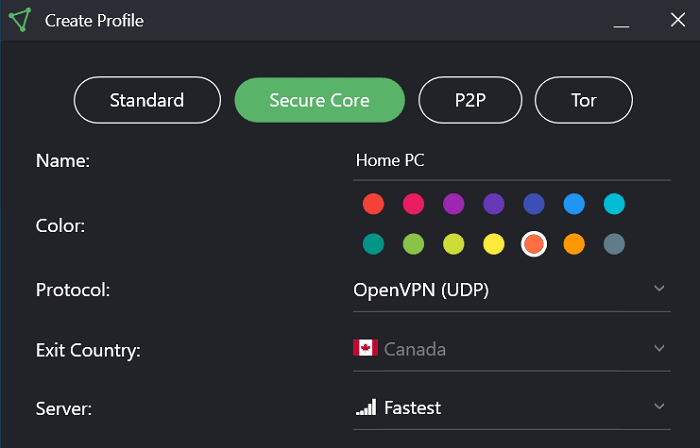Click the signal bars Fastest icon
Screen dimensions: 700x448
point(366,407)
